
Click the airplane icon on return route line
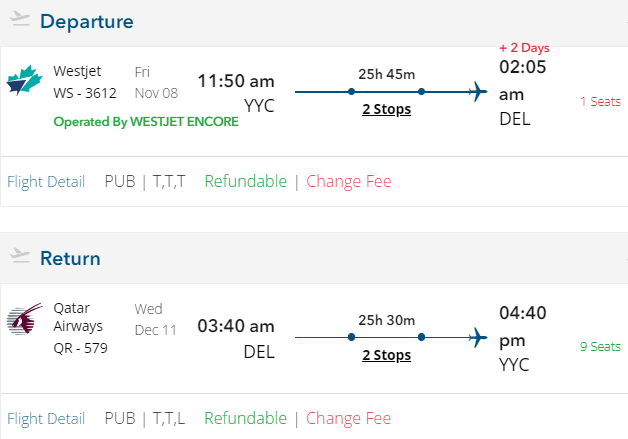click(477, 335)
